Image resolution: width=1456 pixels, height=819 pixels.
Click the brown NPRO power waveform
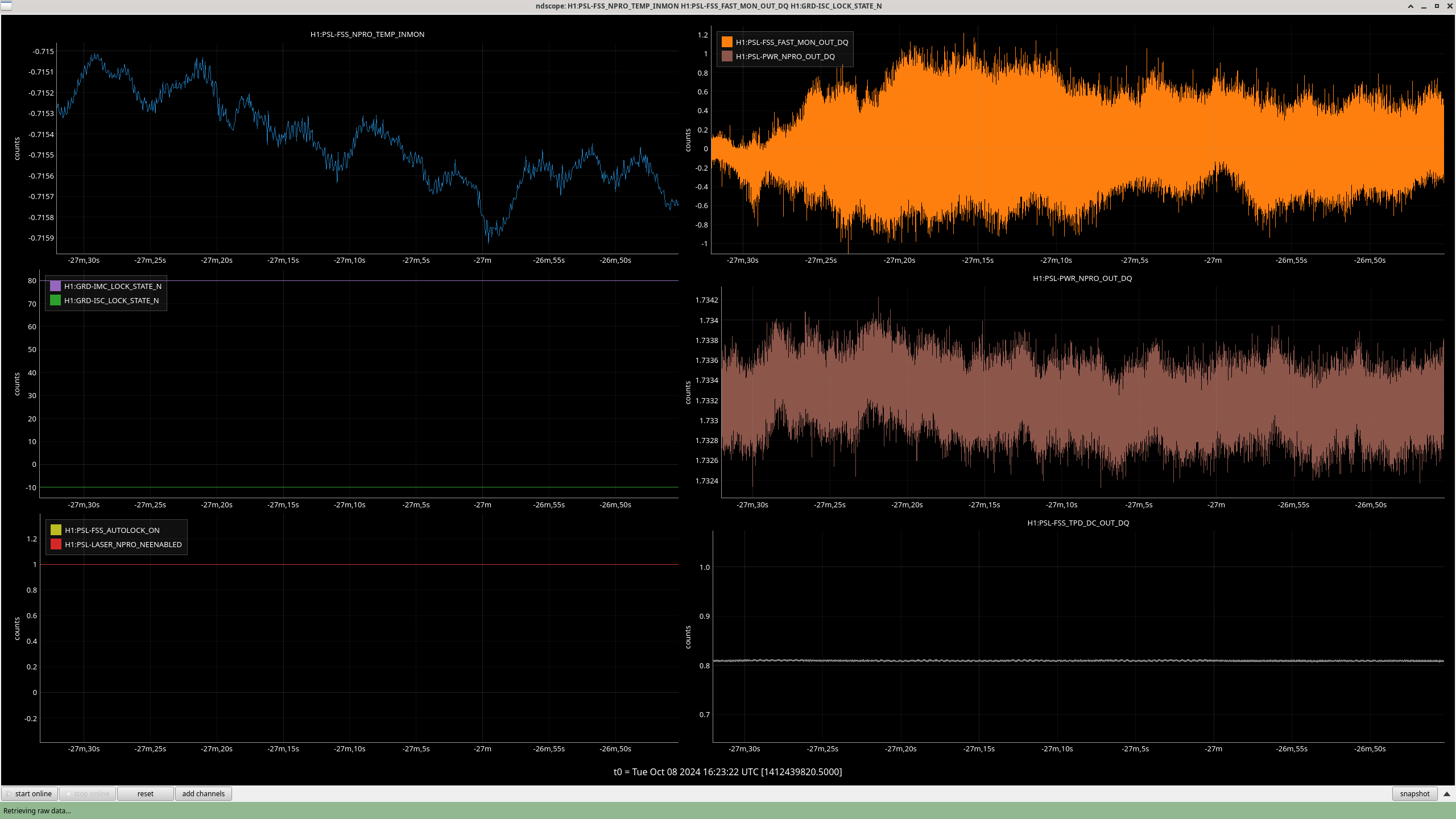[1083, 392]
